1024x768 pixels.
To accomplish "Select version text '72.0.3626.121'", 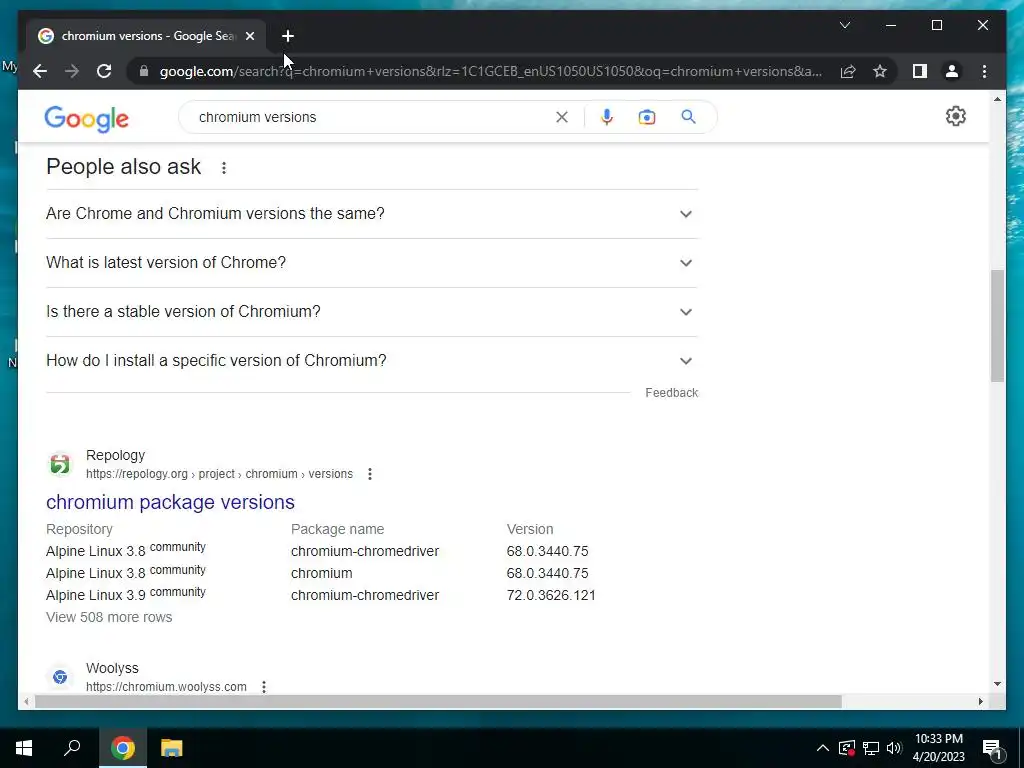I will pyautogui.click(x=551, y=595).
